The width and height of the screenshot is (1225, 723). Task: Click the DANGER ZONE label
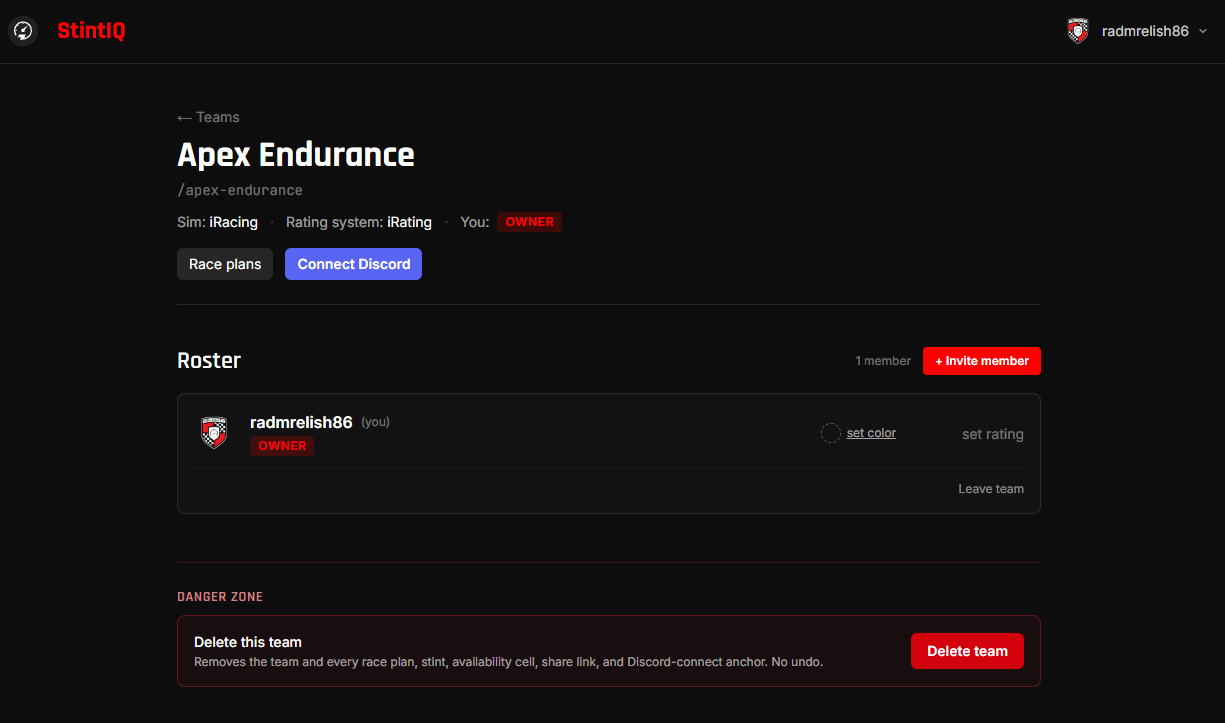pos(220,597)
